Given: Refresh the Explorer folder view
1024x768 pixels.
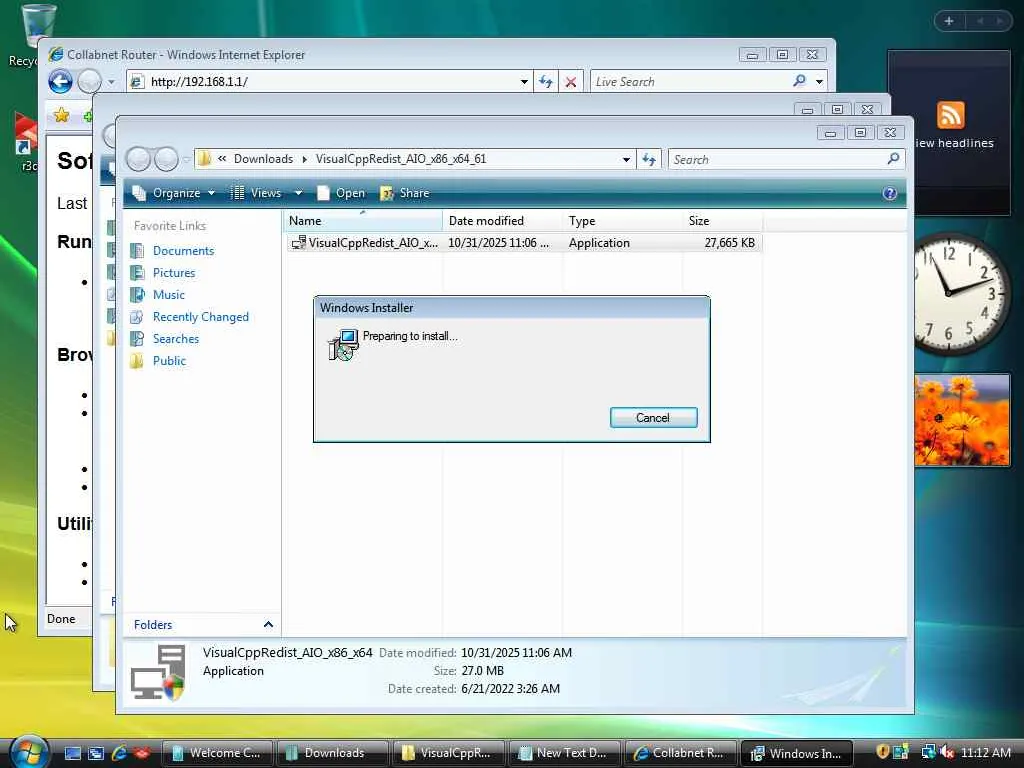Looking at the screenshot, I should 649,159.
